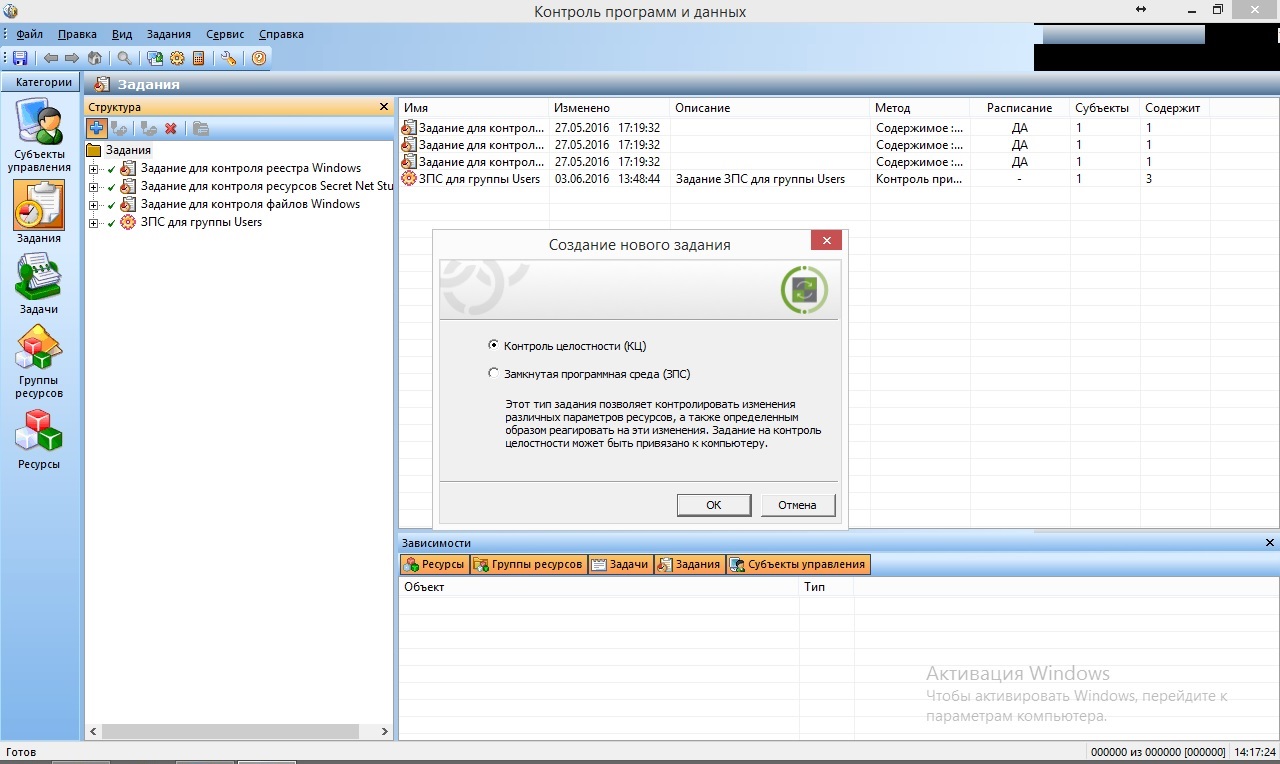Click the description cell Задание ЗПС для группы Users
Screen dimensions: 1280x764
pyautogui.click(x=760, y=179)
